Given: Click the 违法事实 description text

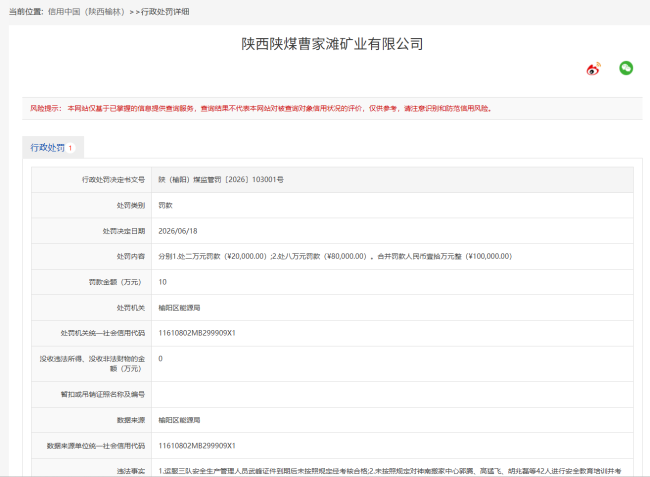Looking at the screenshot, I should click(x=390, y=471).
